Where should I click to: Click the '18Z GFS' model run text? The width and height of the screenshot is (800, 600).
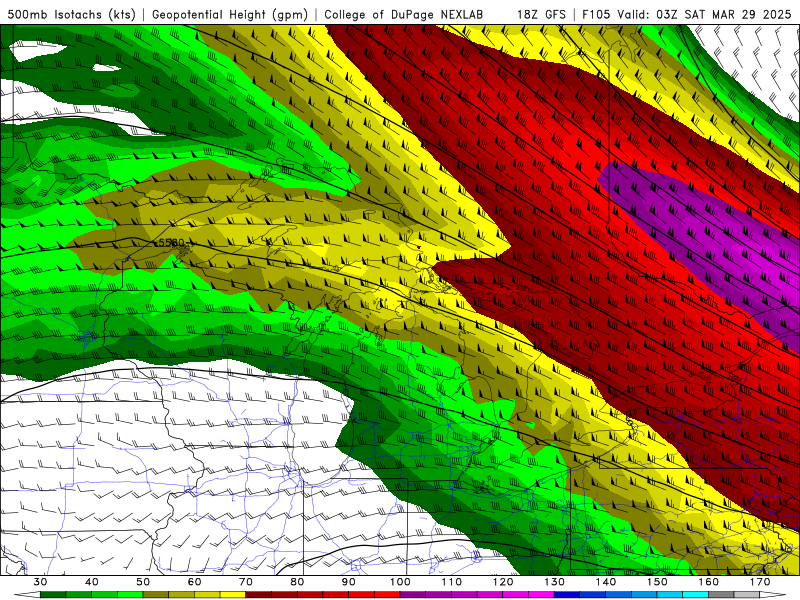(541, 14)
